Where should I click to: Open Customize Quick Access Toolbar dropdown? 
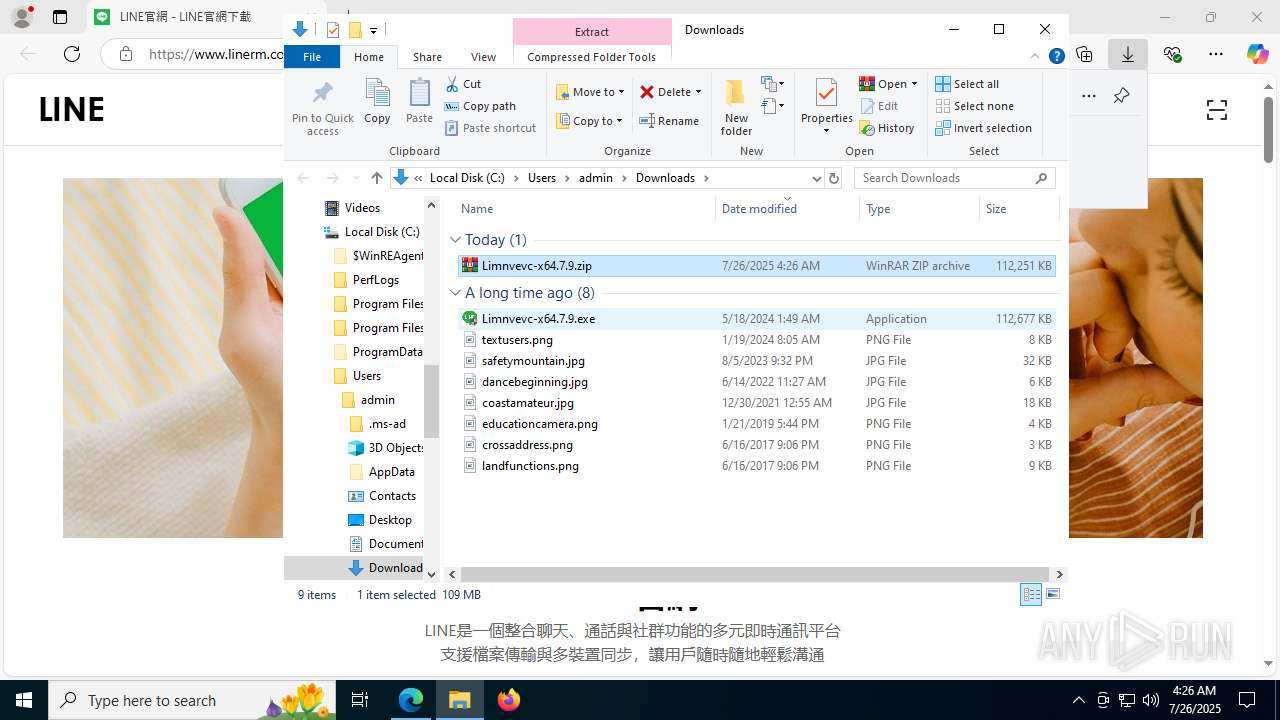pos(373,30)
